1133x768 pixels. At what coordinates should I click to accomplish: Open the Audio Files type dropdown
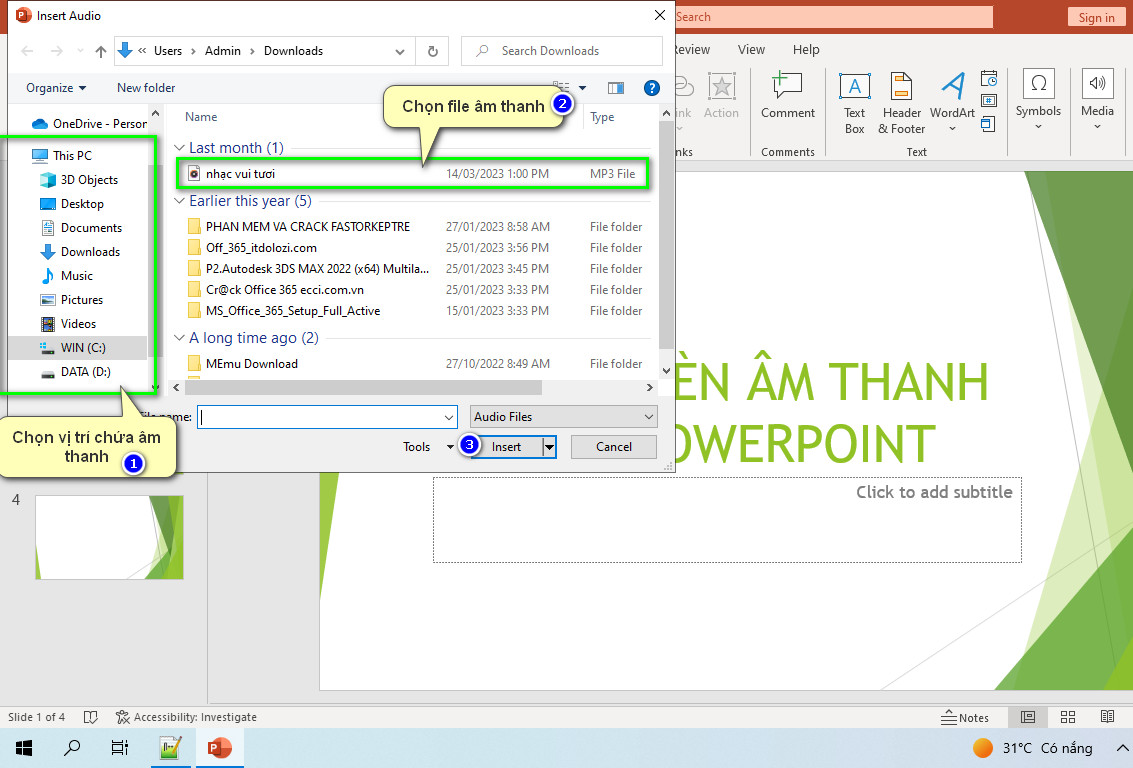click(564, 417)
